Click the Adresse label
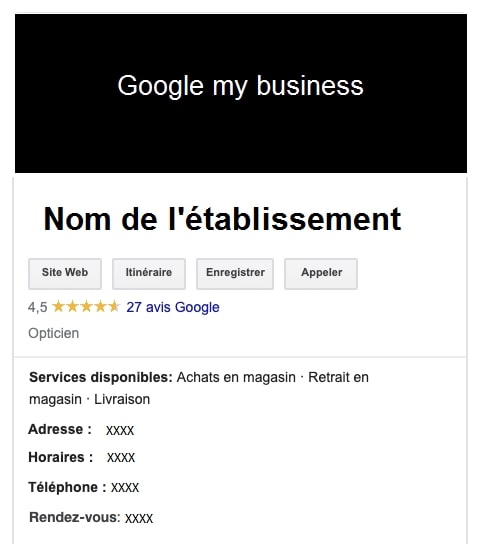The image size is (492, 544). pyautogui.click(x=60, y=429)
